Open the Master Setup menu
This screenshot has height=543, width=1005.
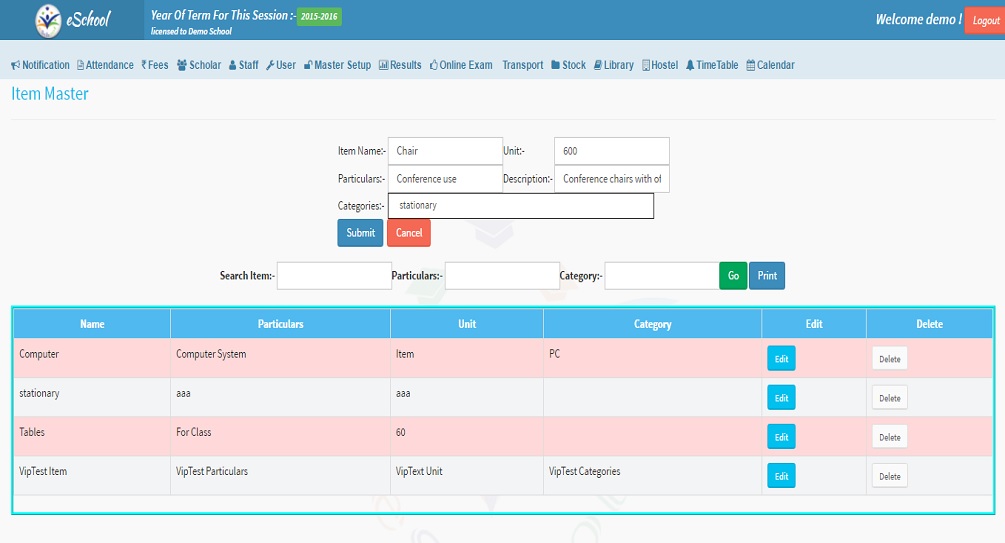[x=337, y=65]
